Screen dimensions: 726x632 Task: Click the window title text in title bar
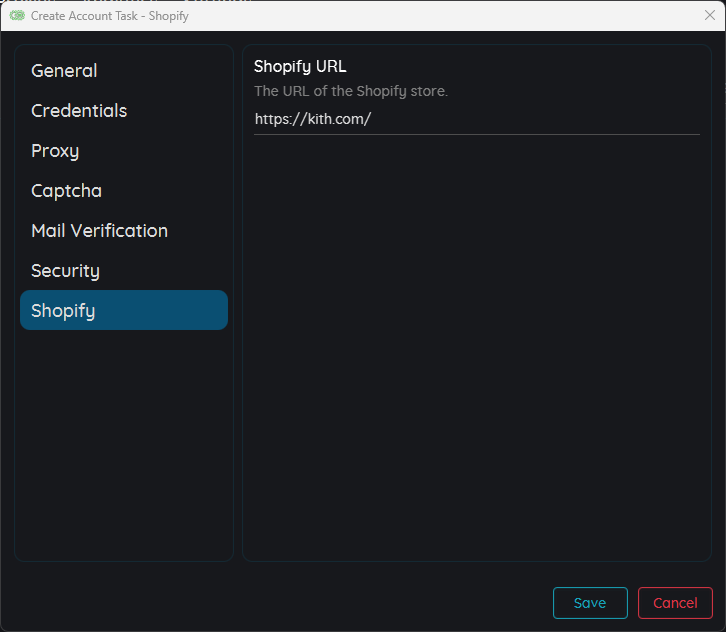(110, 16)
